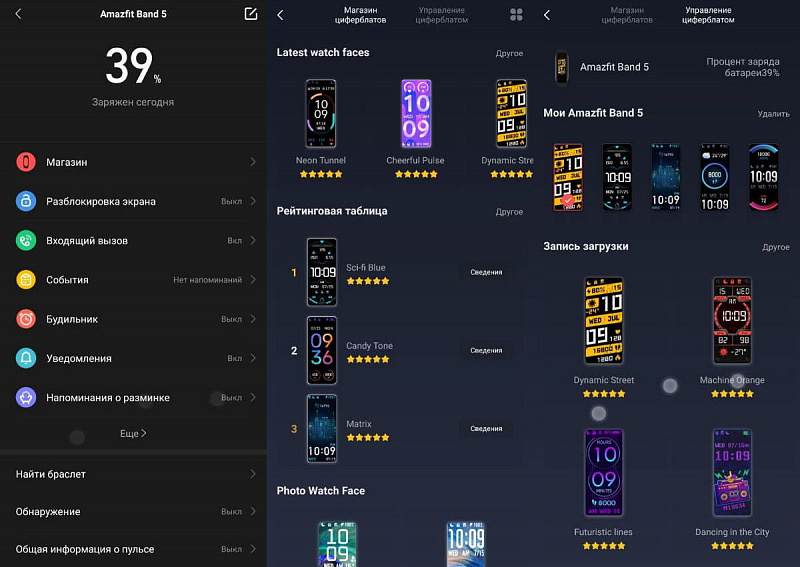Screen dimensions: 800x567
Task: Open the Магазин row chevron
Action: click(x=253, y=162)
